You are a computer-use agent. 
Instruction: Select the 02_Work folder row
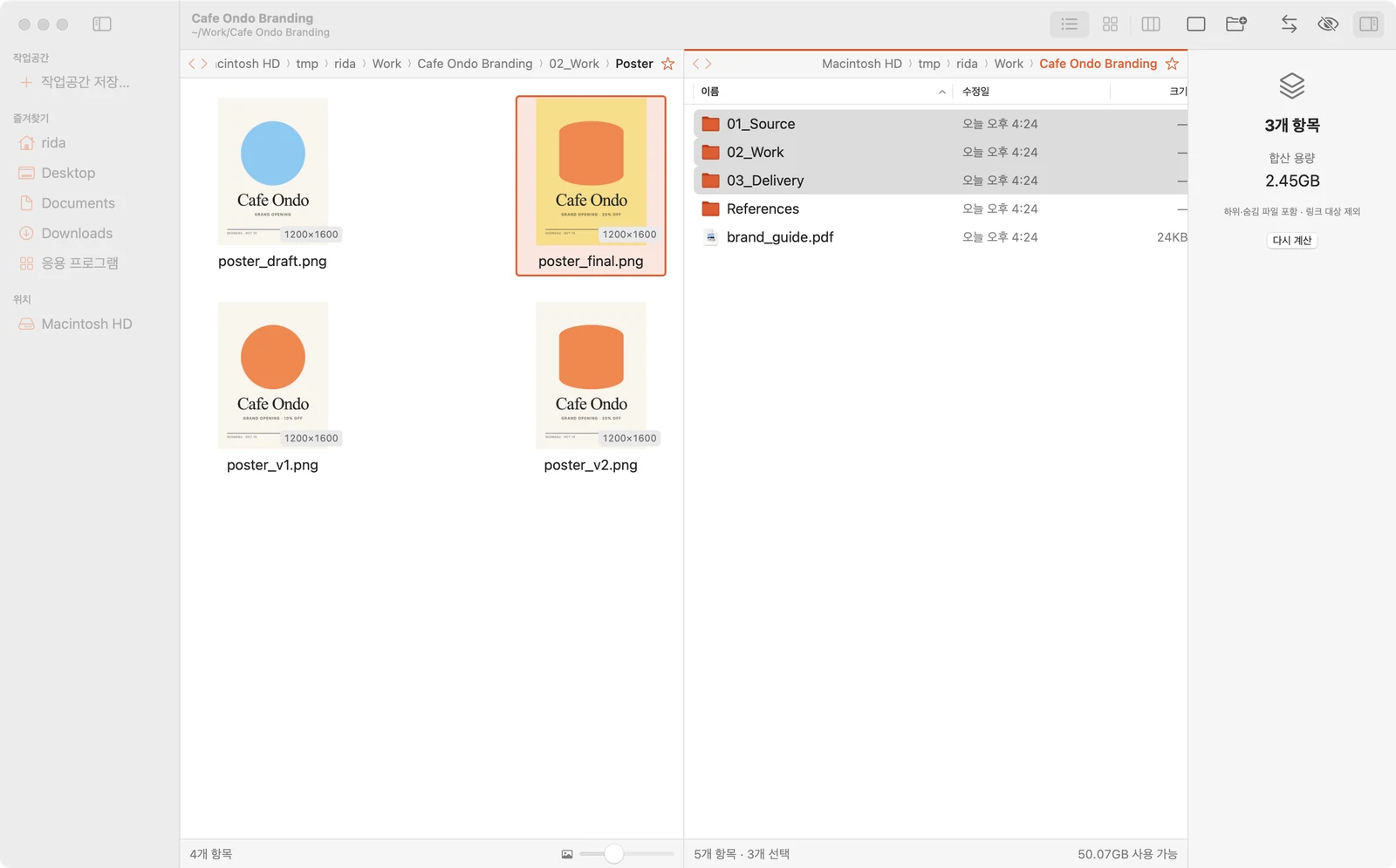point(941,152)
